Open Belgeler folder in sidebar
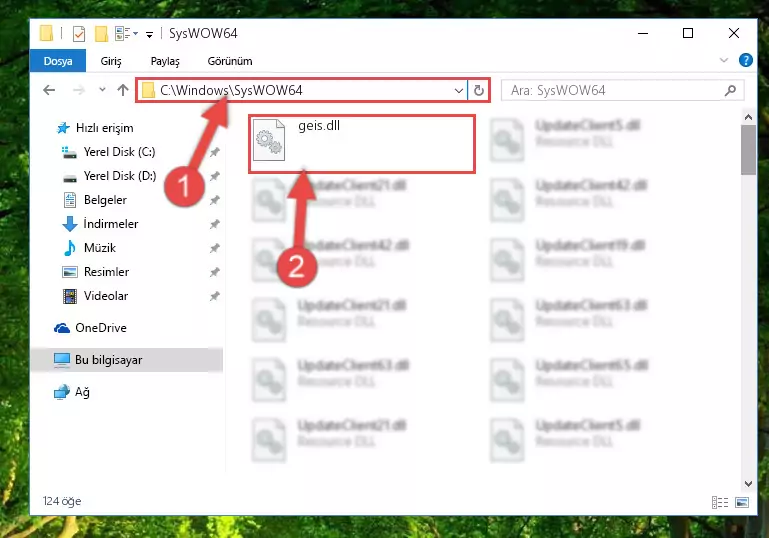 95,200
